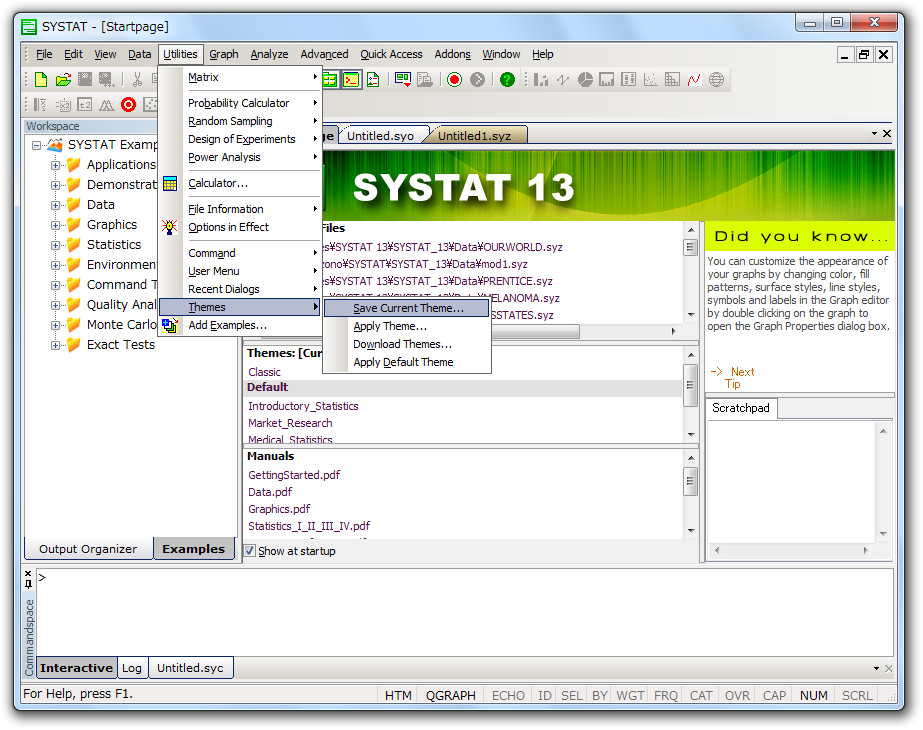Click the red target circle icon
This screenshot has height=730, width=923.
128,105
